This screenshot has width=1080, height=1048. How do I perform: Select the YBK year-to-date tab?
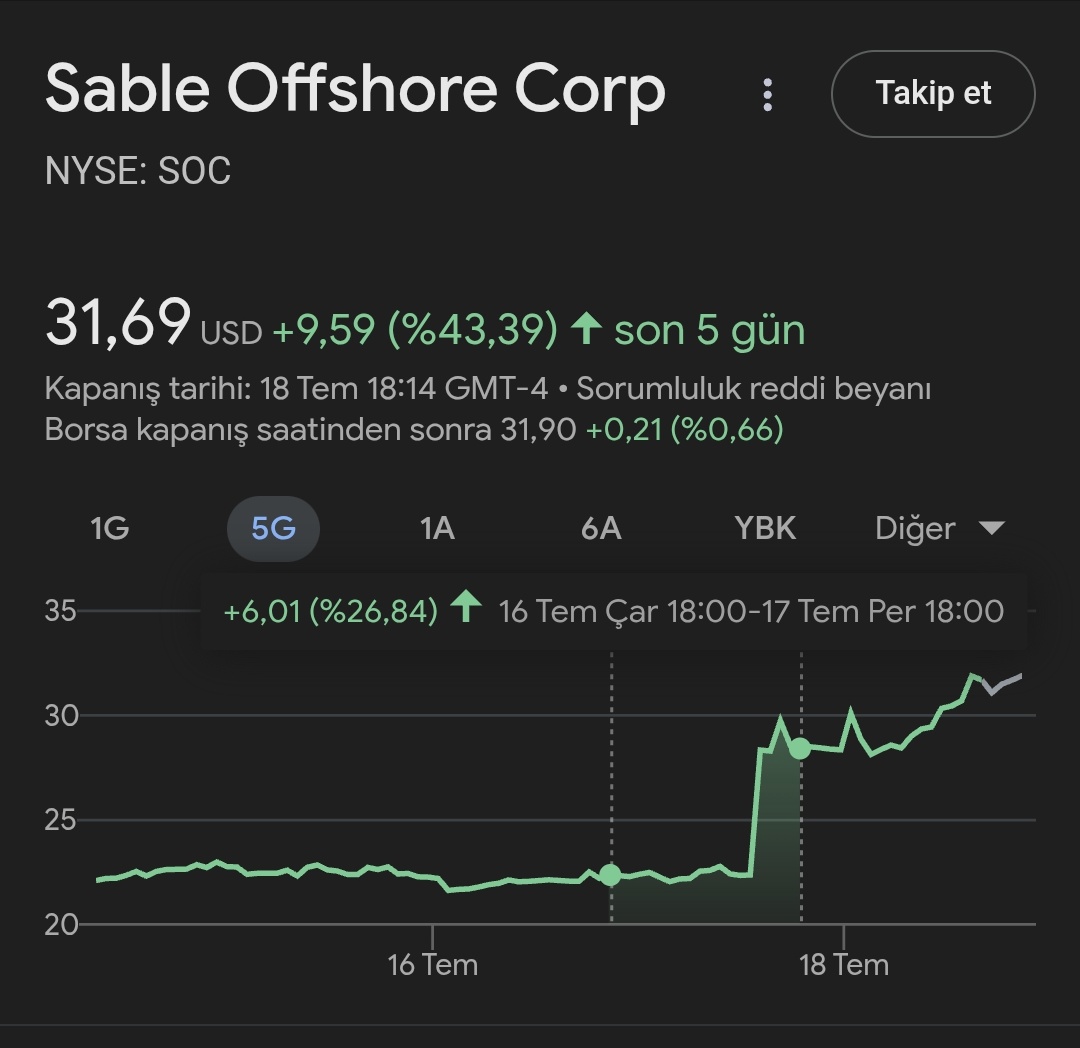coord(765,528)
